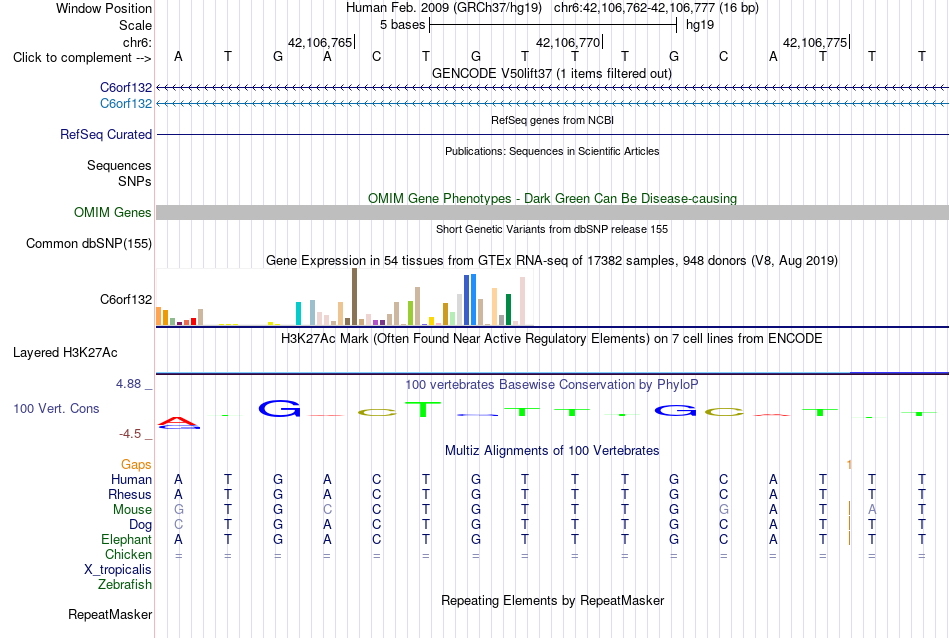Image resolution: width=950 pixels, height=638 pixels.
Task: Click the Dog row light 'C' first base
Action: (178, 525)
